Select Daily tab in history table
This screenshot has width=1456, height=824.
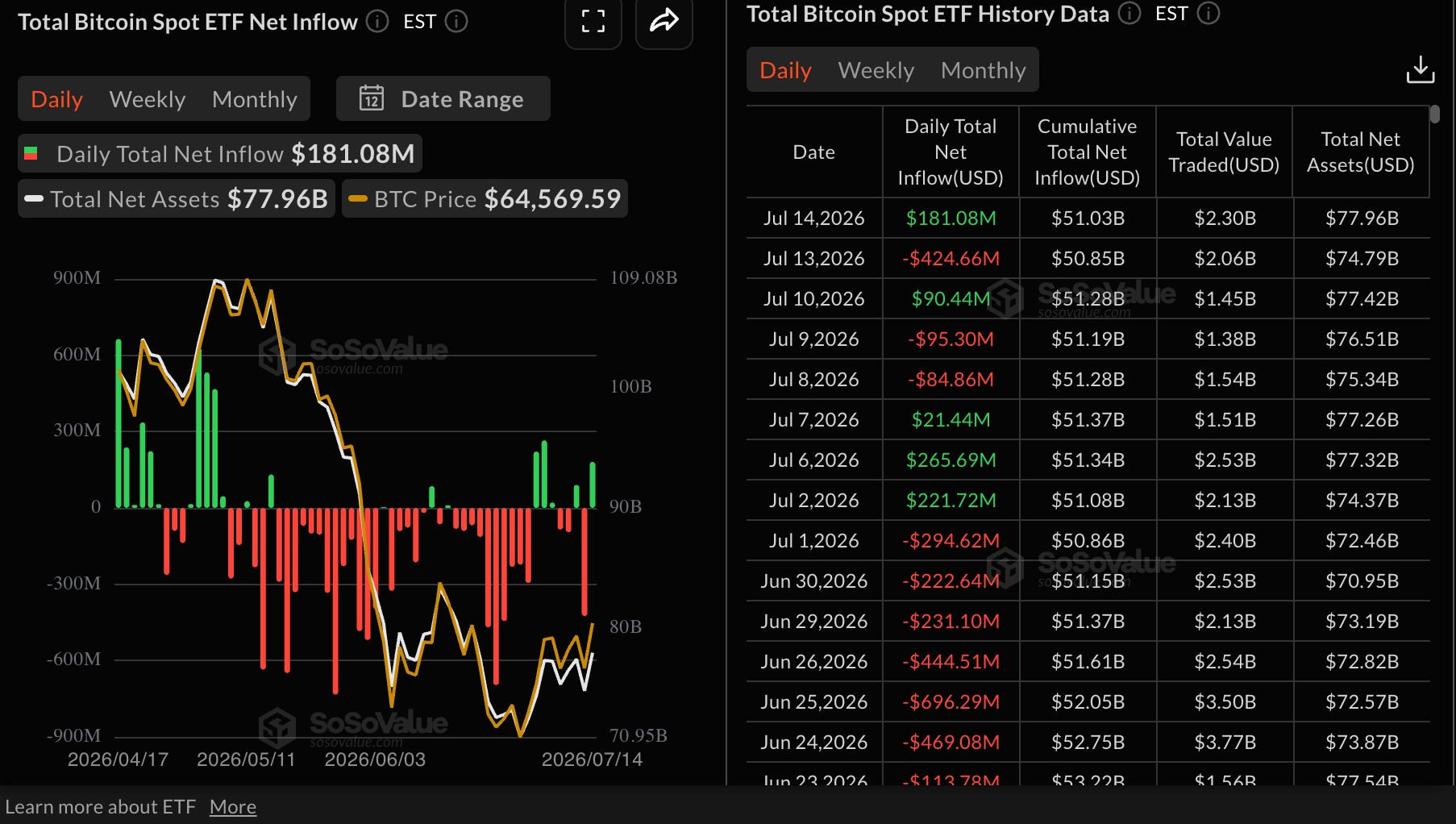(786, 70)
